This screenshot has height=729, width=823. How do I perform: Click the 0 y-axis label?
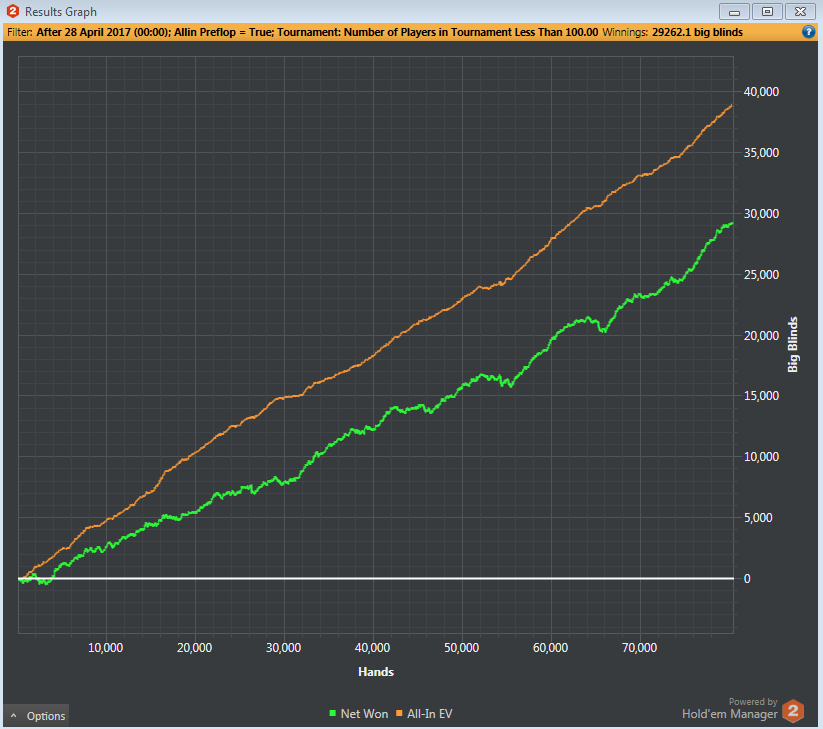[747, 578]
